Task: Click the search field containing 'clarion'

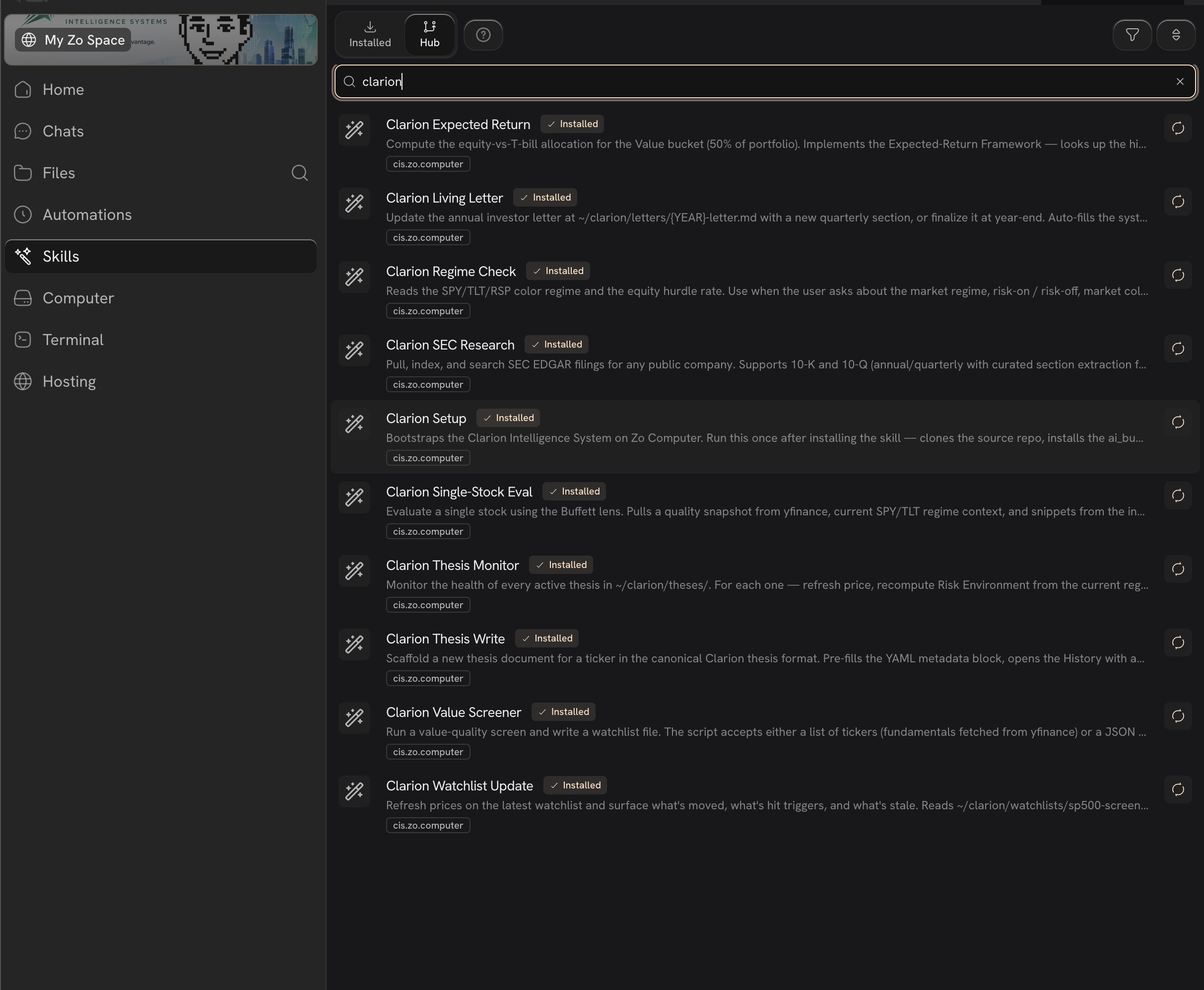Action: coord(765,81)
